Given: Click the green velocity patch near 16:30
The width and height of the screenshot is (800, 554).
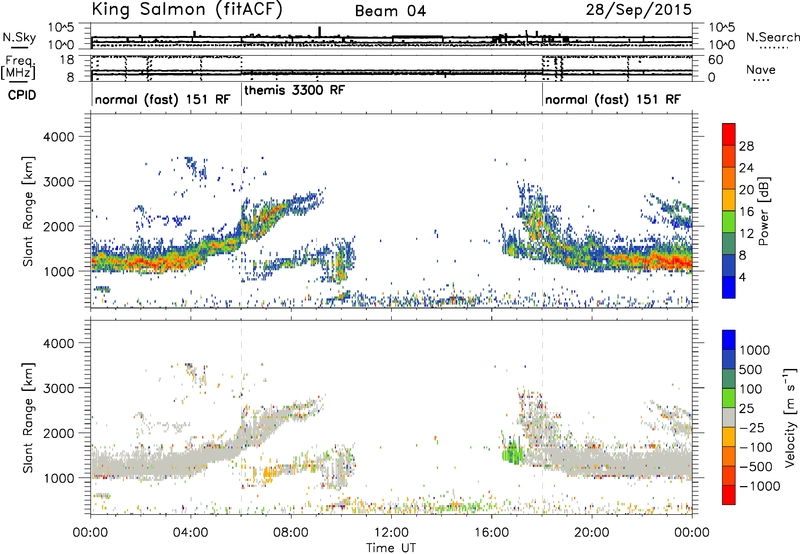Looking at the screenshot, I should (512, 452).
